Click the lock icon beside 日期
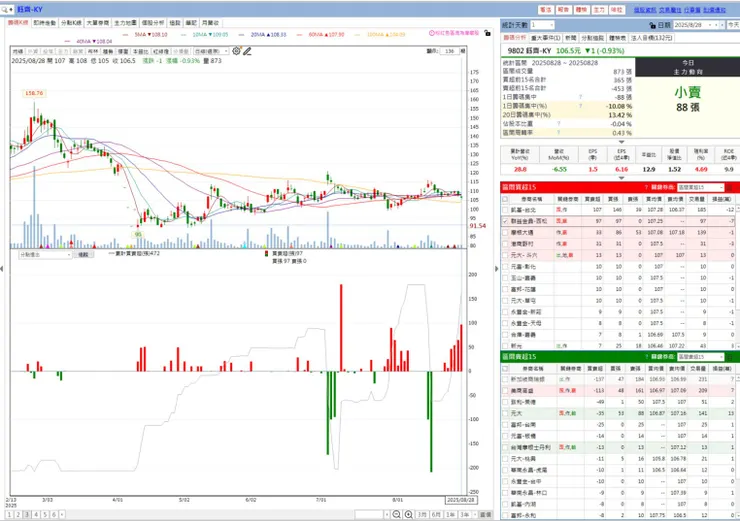The height and width of the screenshot is (521, 740). click(x=652, y=25)
